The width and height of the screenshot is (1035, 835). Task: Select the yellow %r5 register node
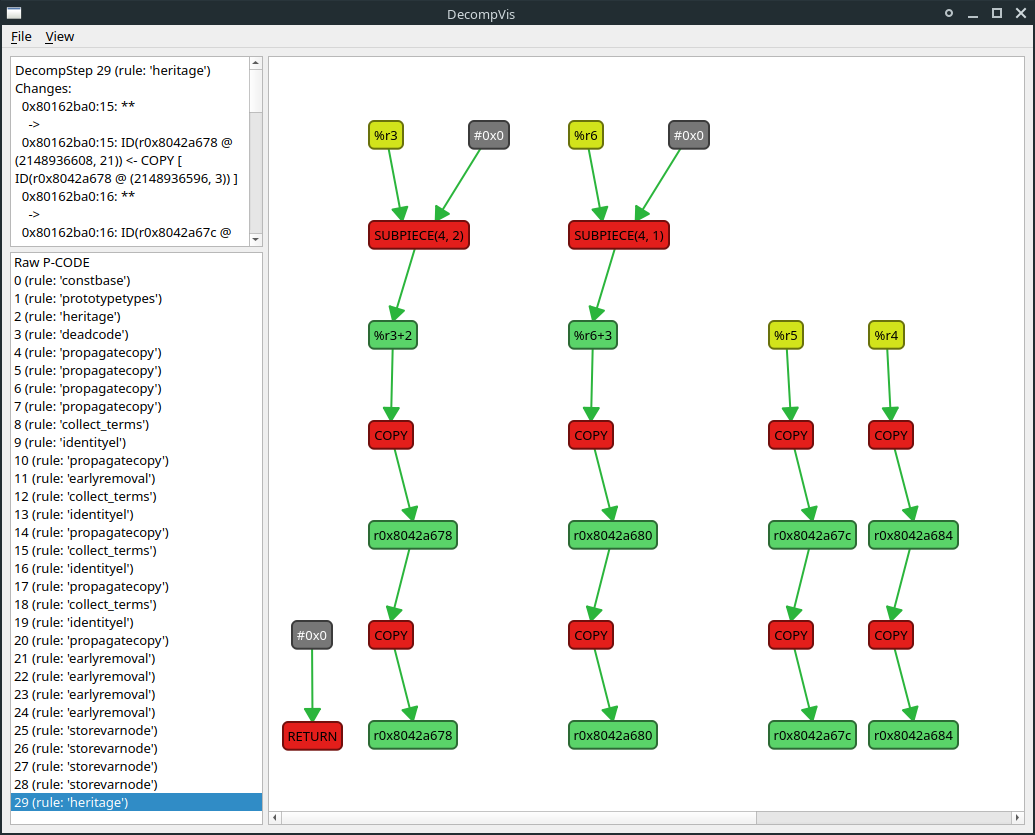tap(786, 335)
